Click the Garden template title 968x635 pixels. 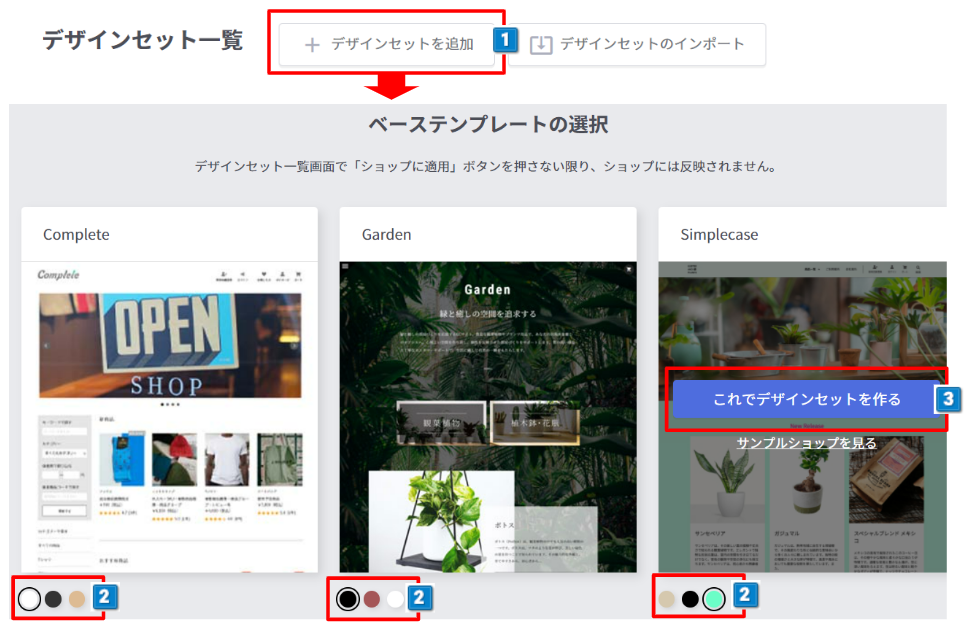(x=385, y=234)
